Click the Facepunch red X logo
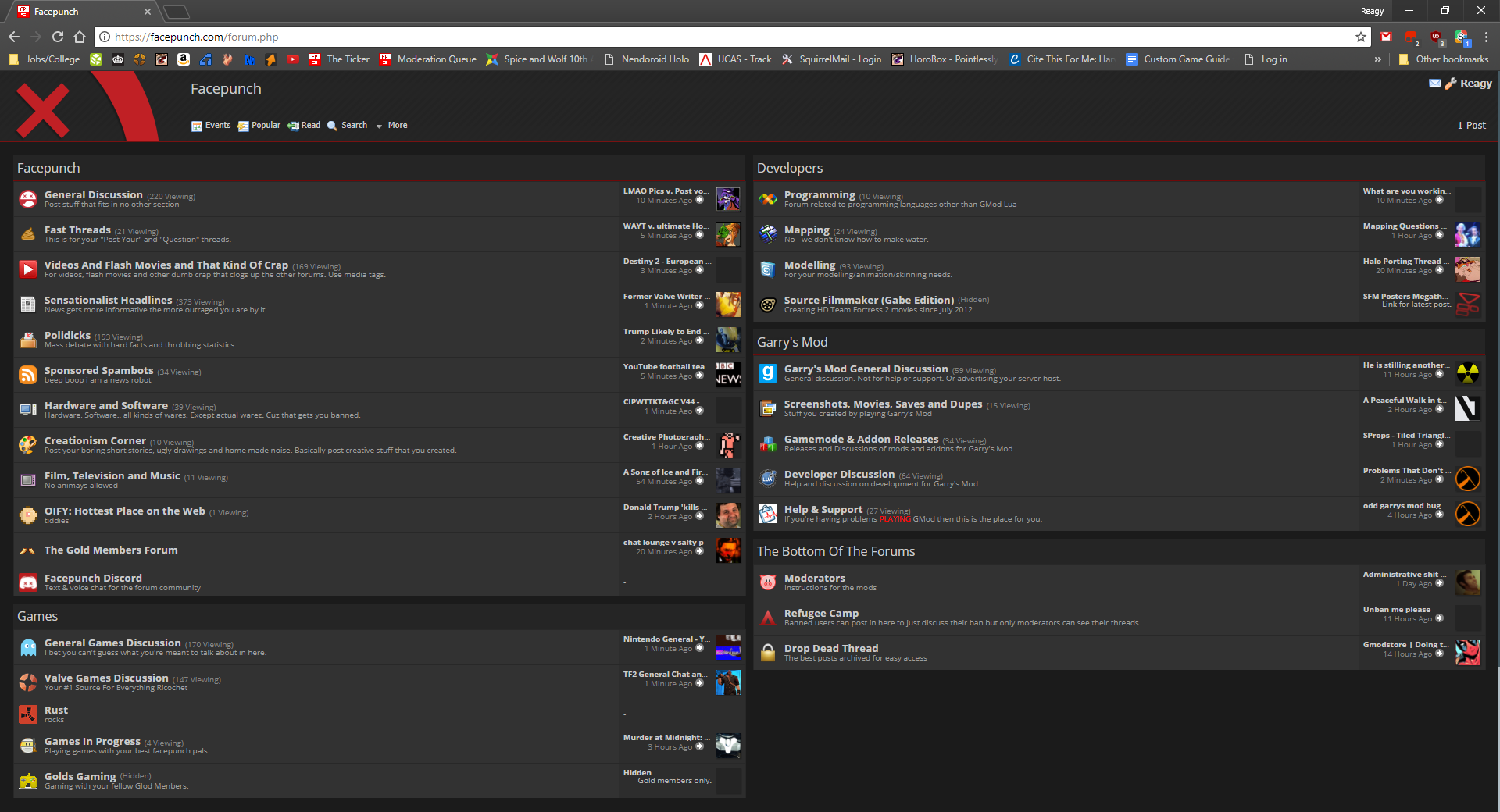 click(x=43, y=110)
